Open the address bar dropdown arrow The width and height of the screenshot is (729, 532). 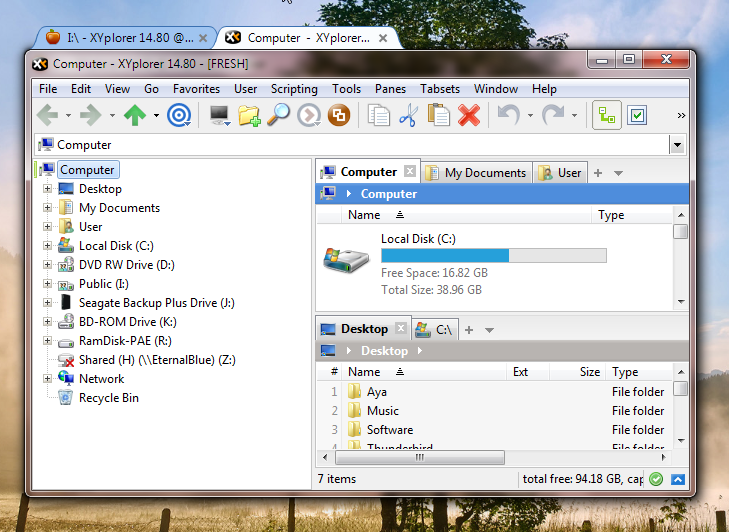point(677,145)
